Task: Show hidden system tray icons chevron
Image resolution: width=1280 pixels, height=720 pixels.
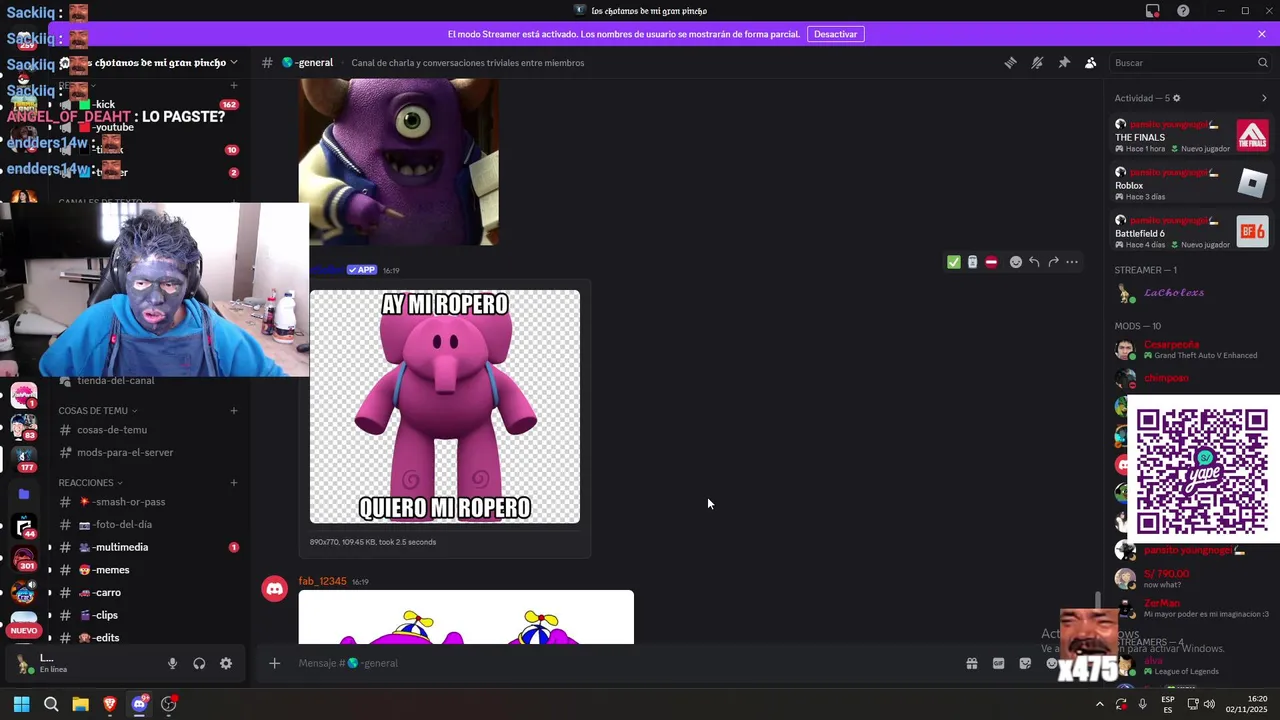Action: pyautogui.click(x=1100, y=704)
